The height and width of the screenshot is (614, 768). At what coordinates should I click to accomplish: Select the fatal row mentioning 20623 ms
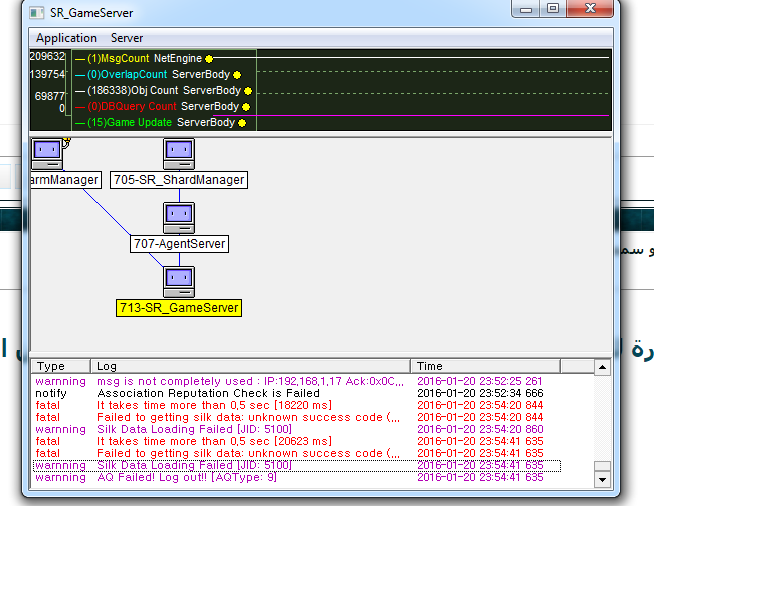click(296, 441)
